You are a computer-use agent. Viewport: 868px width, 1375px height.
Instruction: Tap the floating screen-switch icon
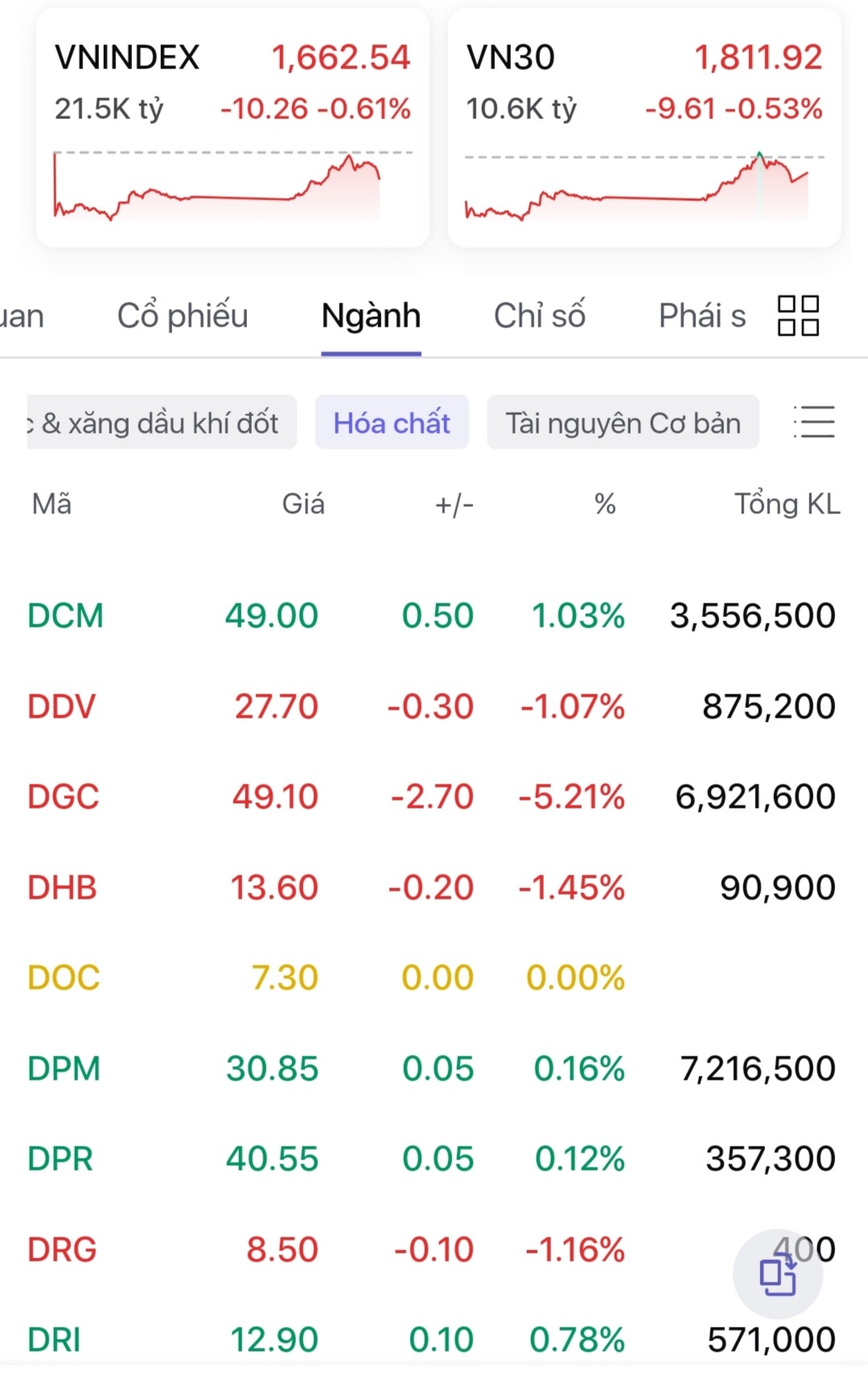coord(777,1274)
